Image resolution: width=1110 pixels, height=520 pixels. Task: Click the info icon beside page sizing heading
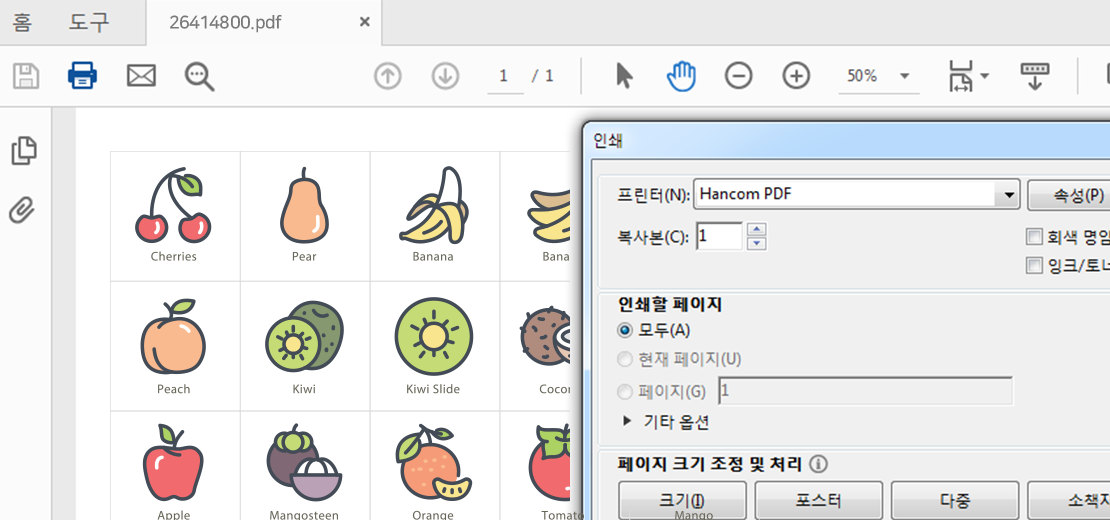coord(818,465)
